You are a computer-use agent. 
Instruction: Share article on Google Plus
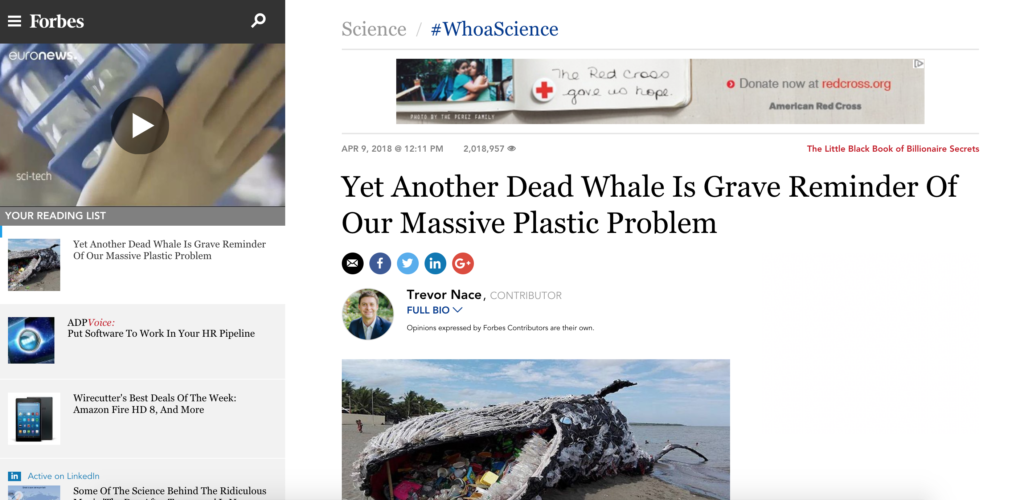[462, 263]
